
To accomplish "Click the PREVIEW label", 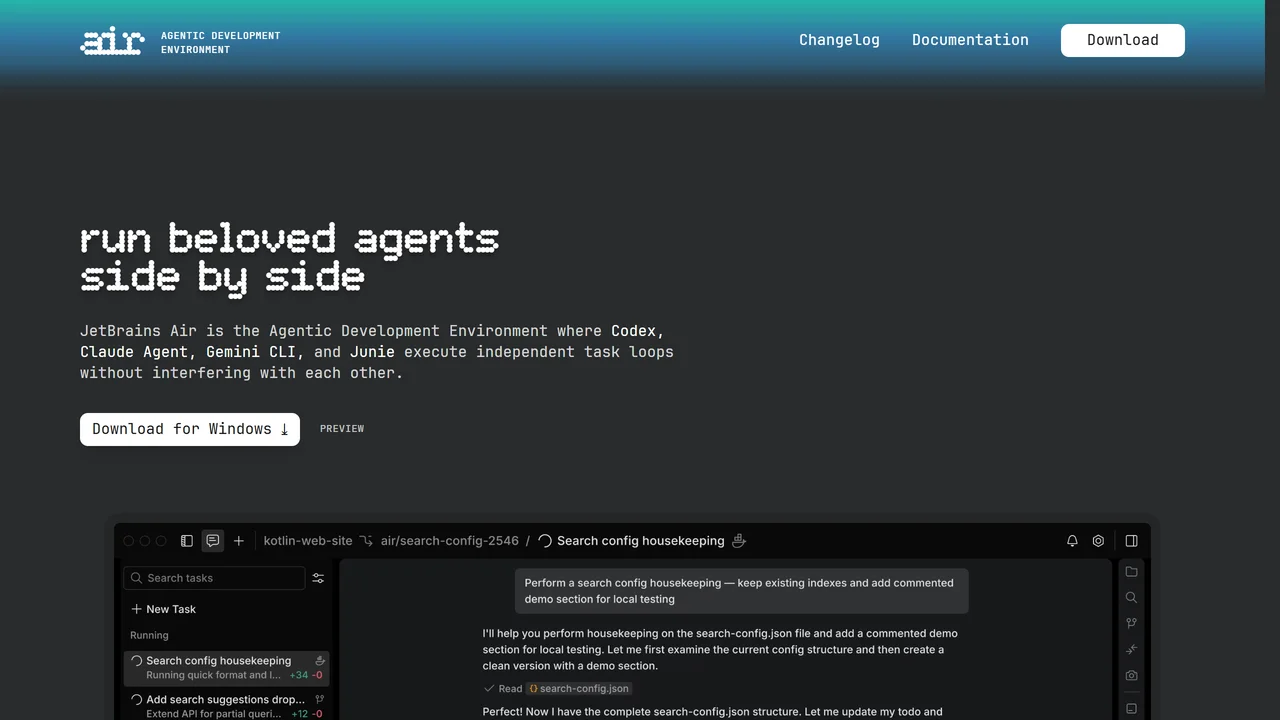I will click(x=342, y=429).
